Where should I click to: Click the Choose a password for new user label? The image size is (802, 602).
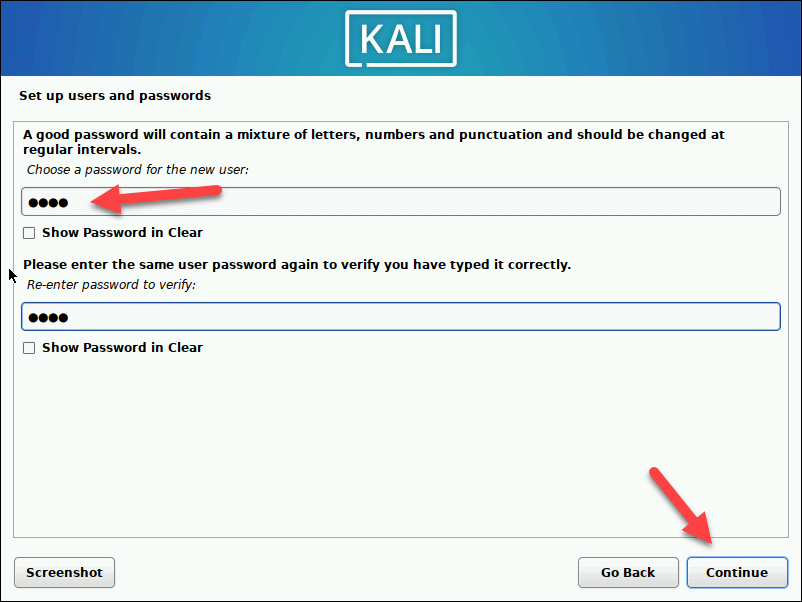pyautogui.click(x=138, y=170)
